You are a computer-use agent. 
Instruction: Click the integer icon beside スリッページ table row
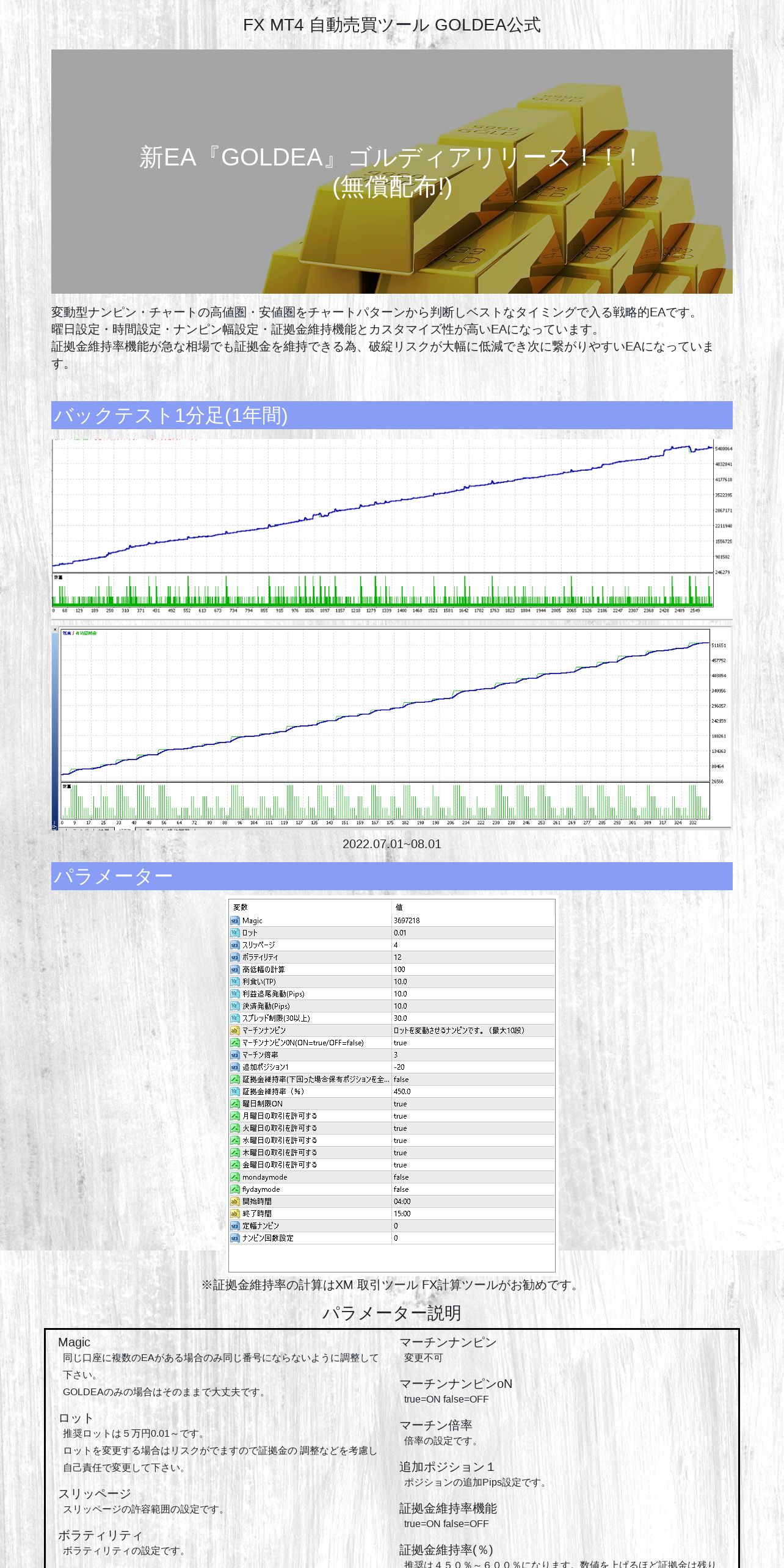tap(234, 945)
